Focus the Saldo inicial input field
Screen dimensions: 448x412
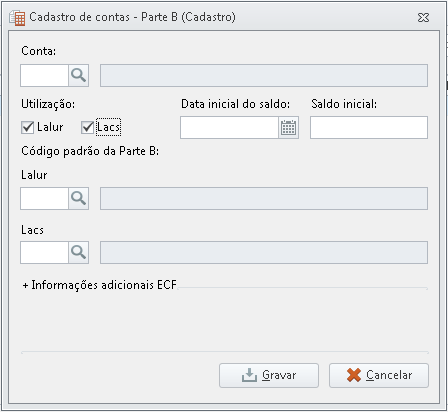[369, 127]
